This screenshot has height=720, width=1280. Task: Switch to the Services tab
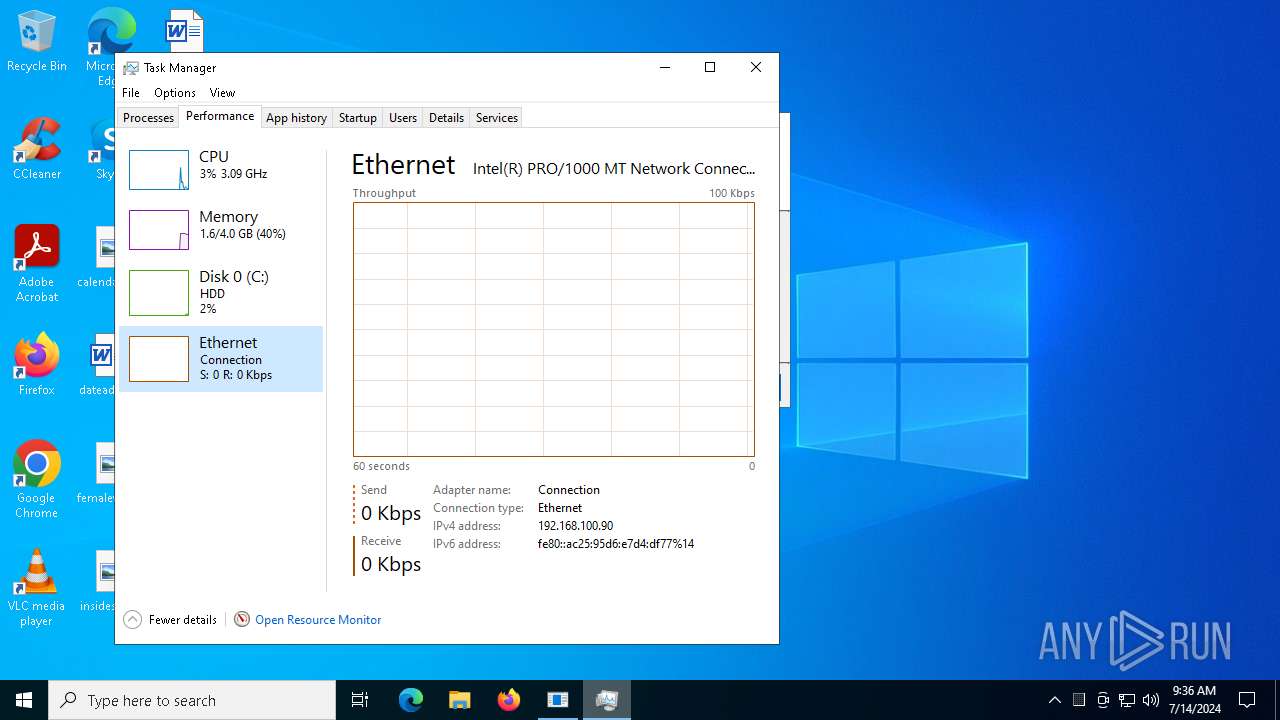click(497, 118)
